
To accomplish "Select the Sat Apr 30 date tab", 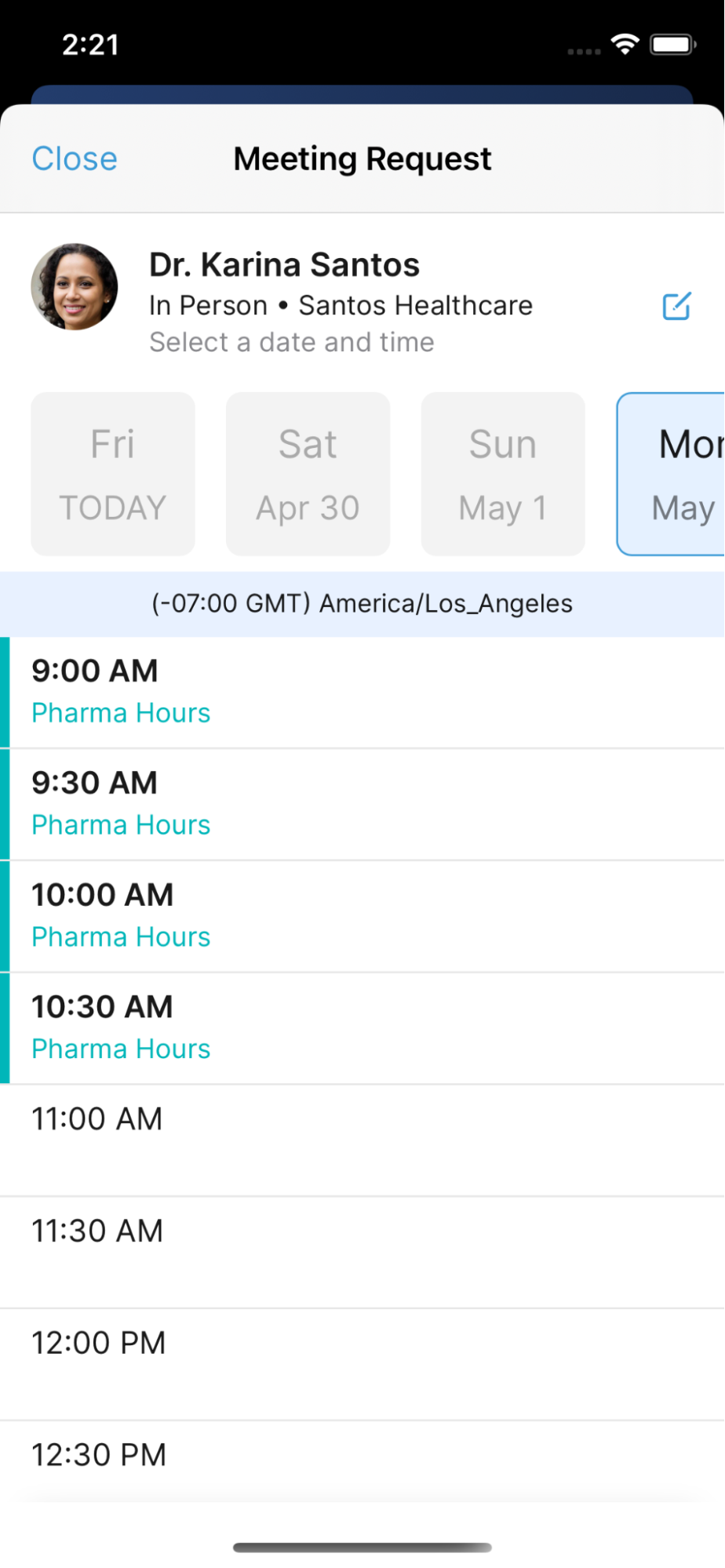I will coord(308,474).
